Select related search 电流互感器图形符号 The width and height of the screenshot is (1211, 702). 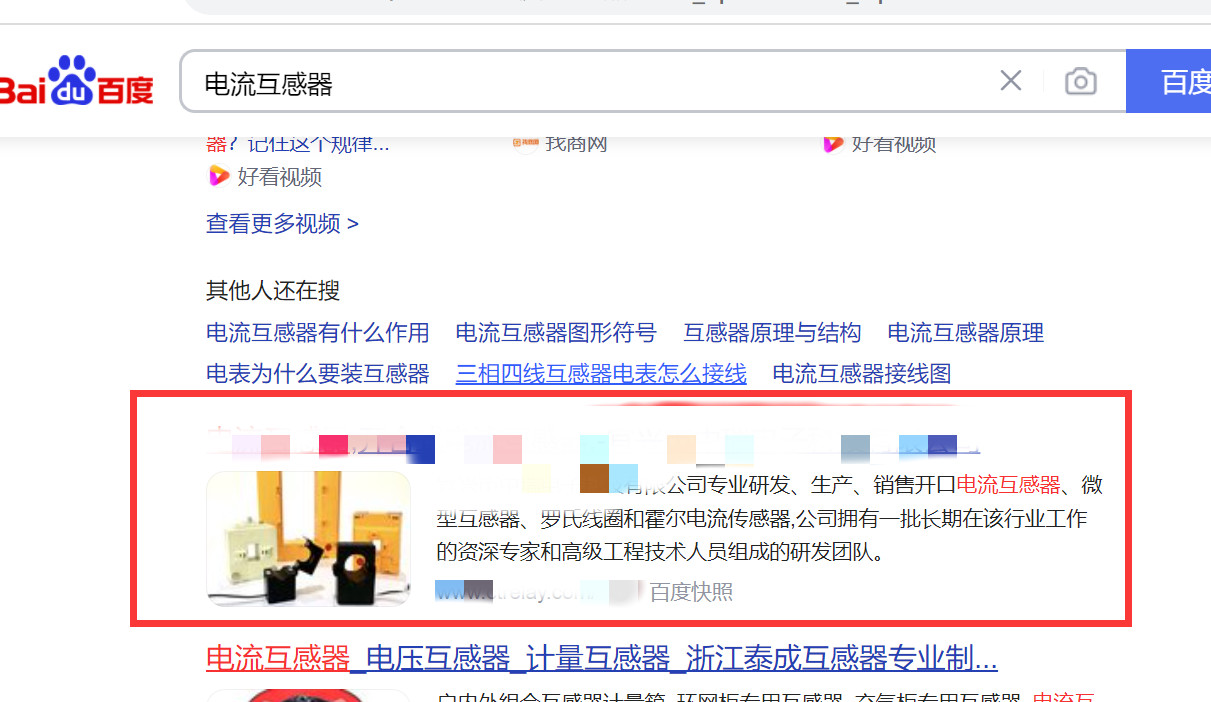pos(556,332)
